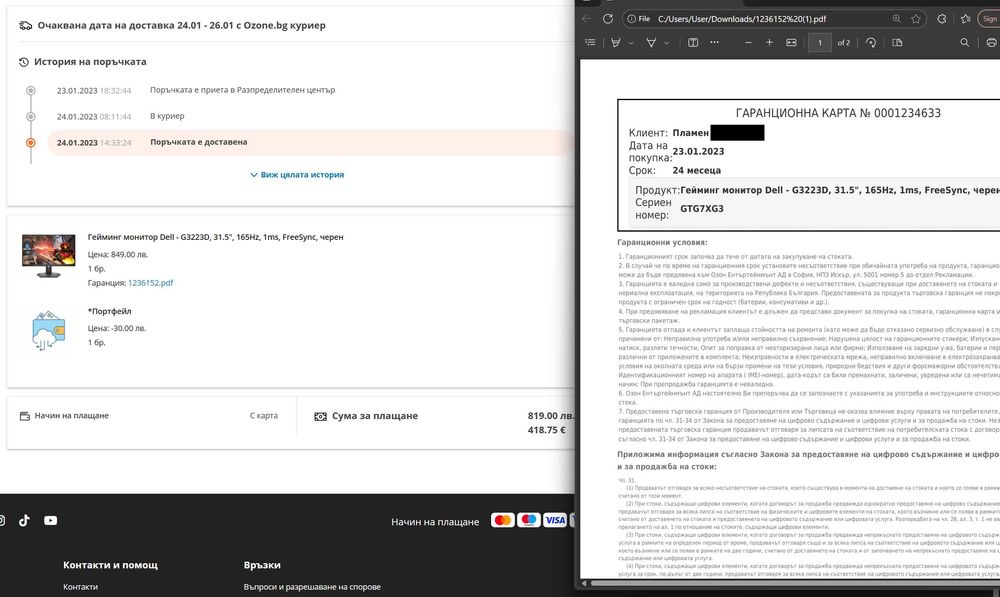
Task: Click serial number GTG7XG3 in PDF
Action: click(x=702, y=209)
